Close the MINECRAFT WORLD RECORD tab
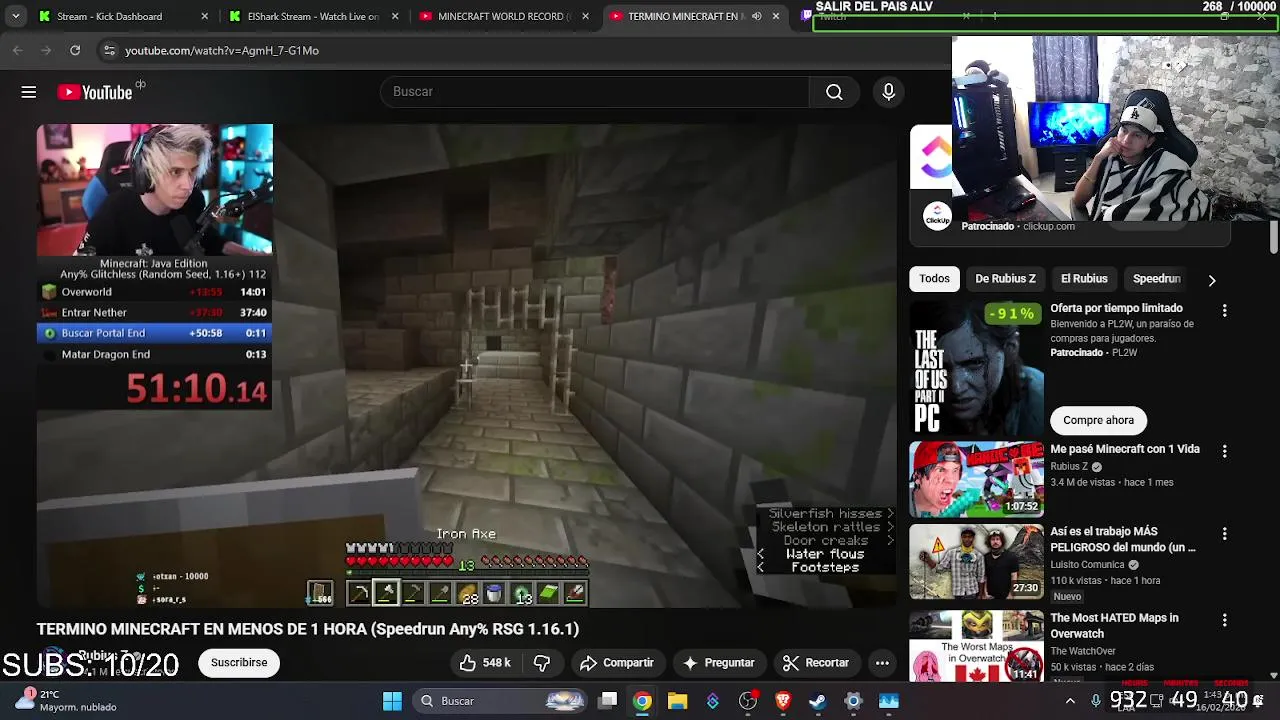 pos(585,16)
